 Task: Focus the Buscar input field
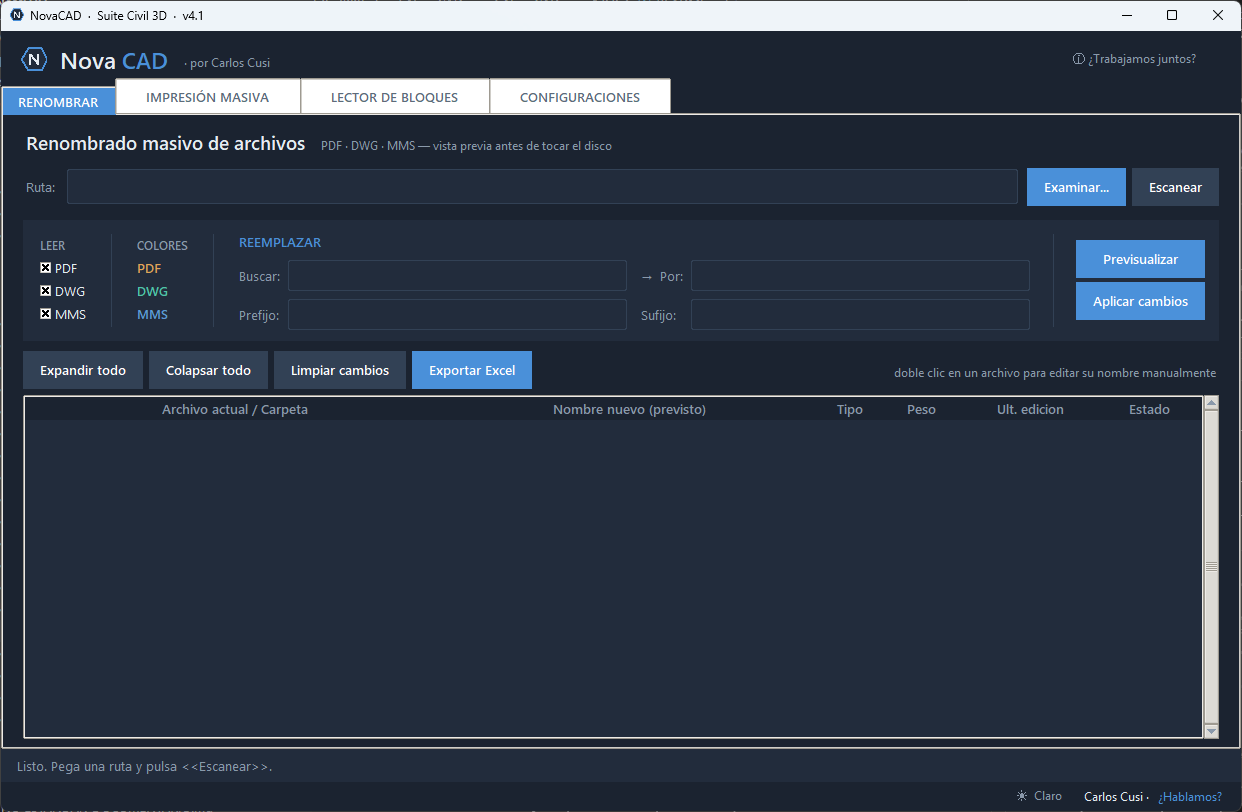pyautogui.click(x=457, y=276)
